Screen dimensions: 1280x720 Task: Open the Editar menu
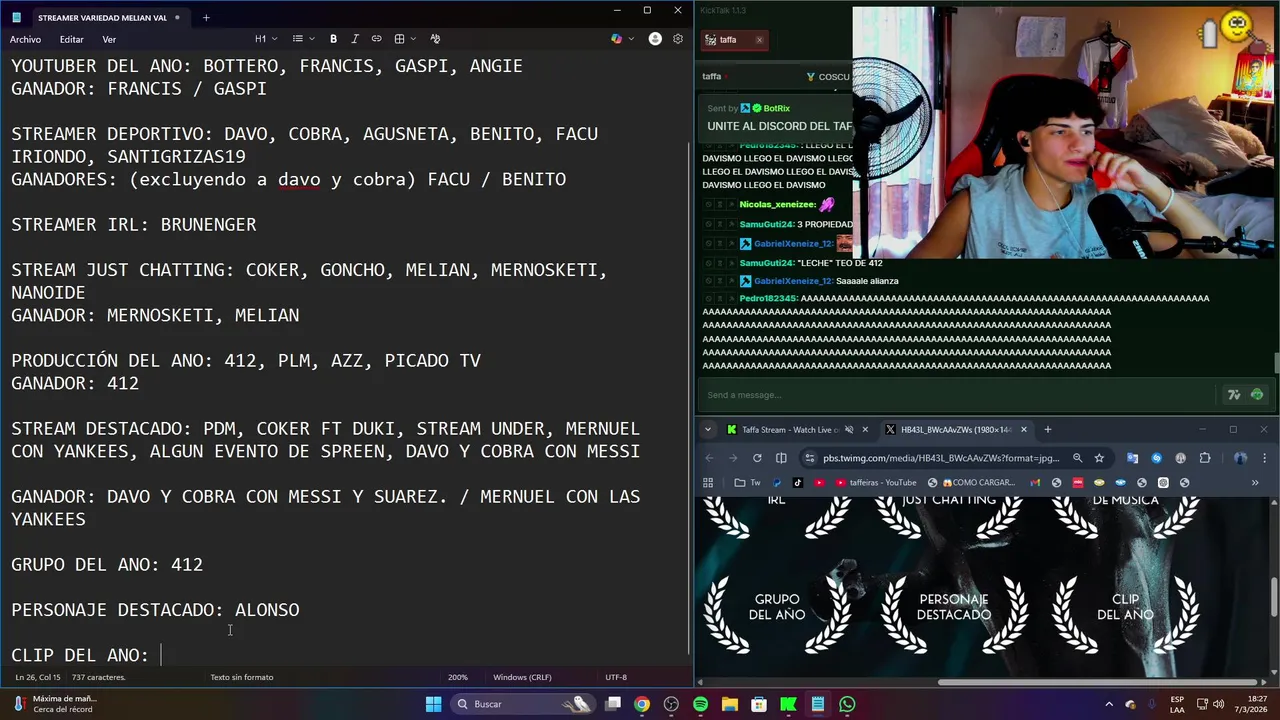(71, 39)
